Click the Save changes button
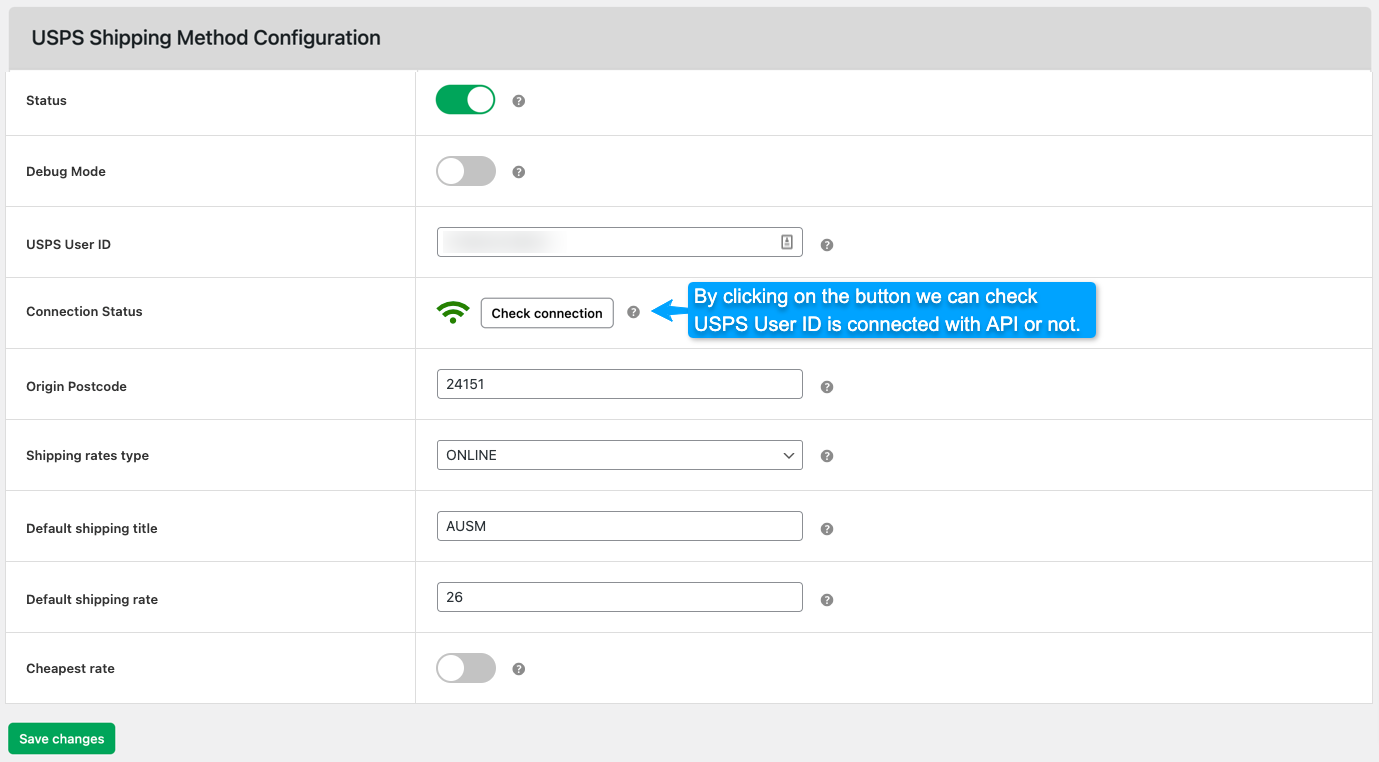 (x=62, y=739)
